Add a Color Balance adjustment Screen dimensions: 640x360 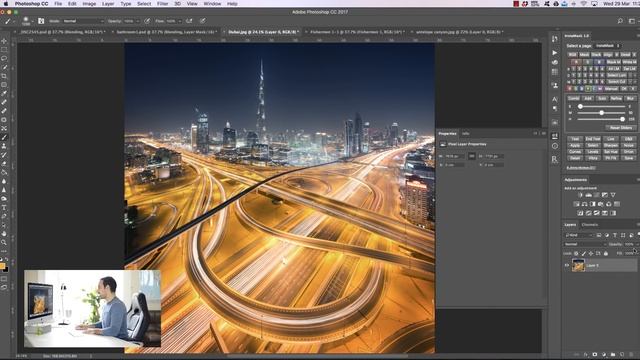584,204
